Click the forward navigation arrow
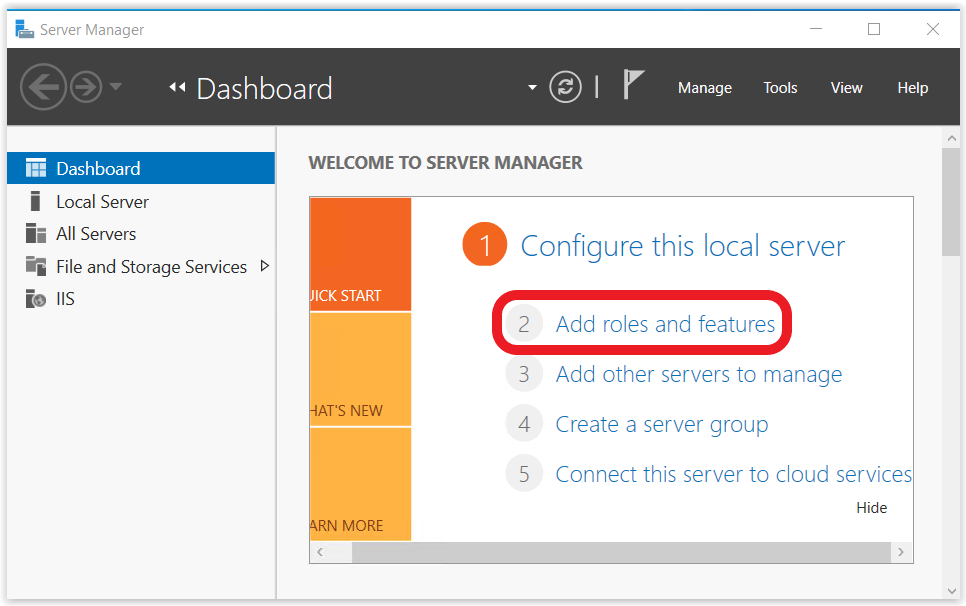This screenshot has height=606, width=966. coord(86,87)
